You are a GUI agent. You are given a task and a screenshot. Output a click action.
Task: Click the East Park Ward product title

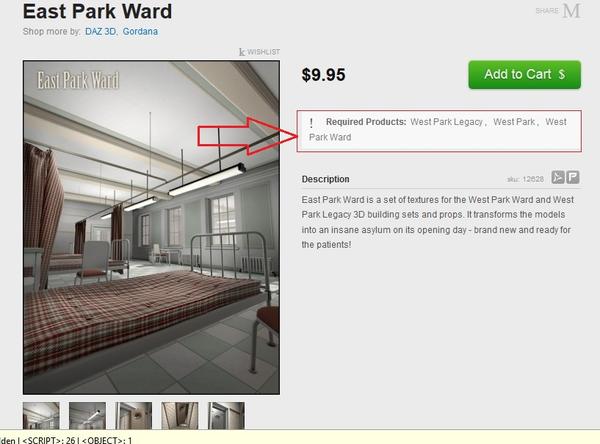tap(97, 11)
